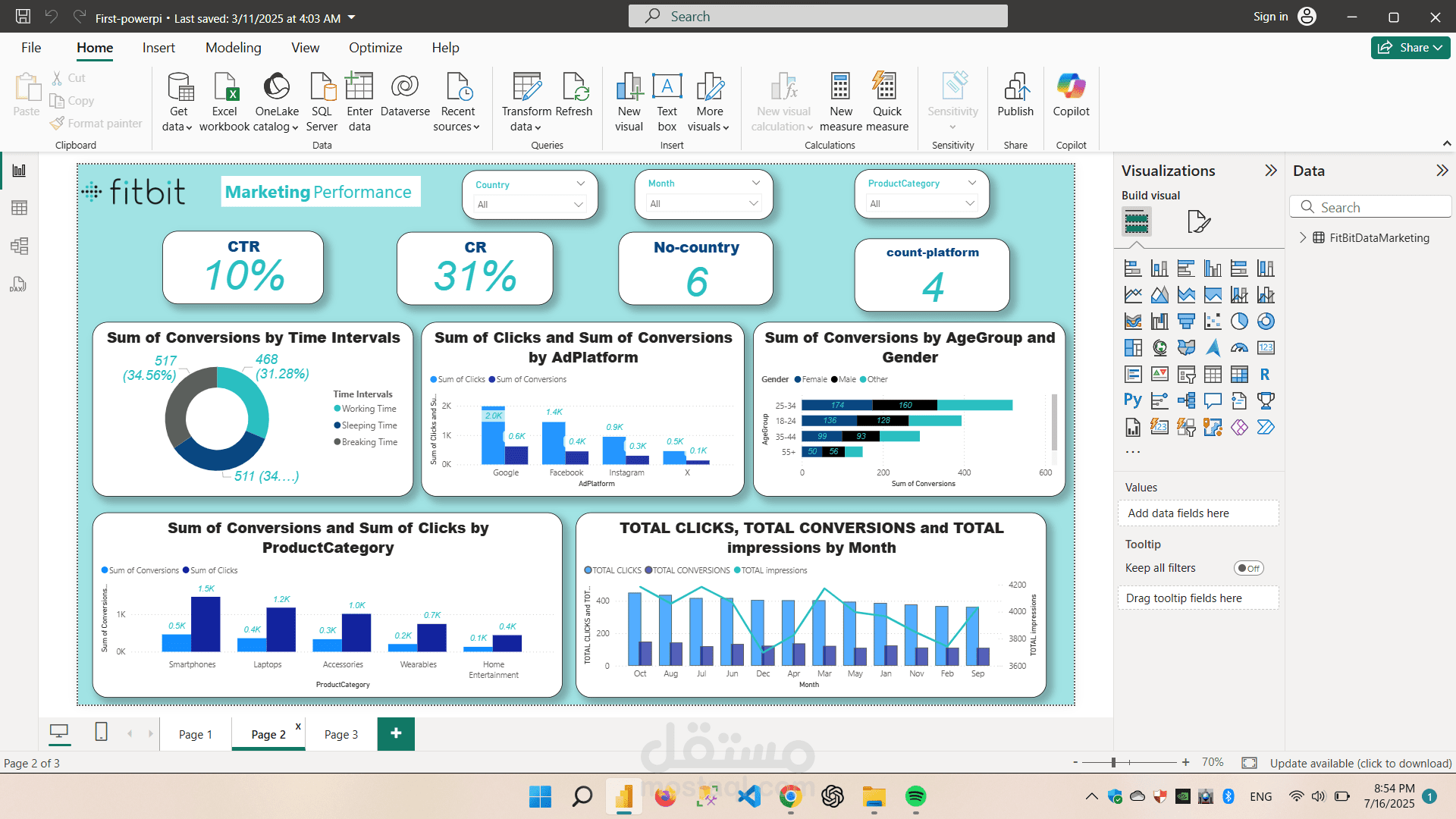Toggle the Keep all filters switch

(x=1248, y=568)
